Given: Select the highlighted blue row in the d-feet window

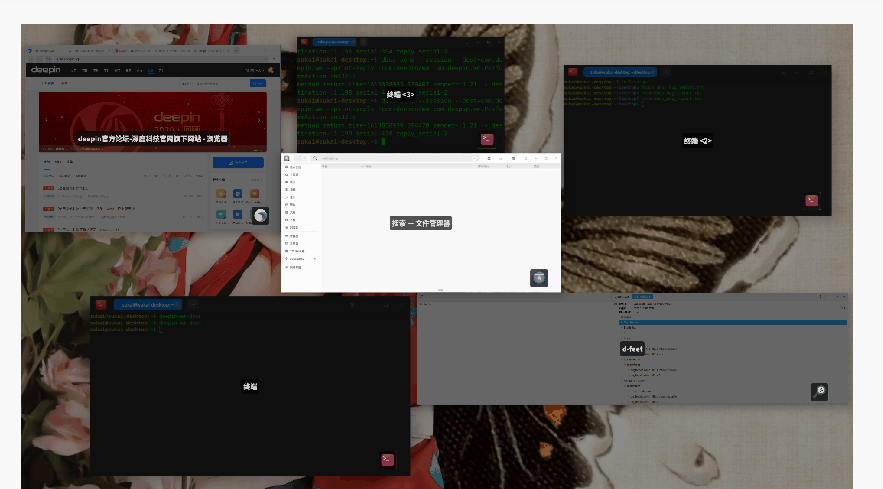Looking at the screenshot, I should 733,322.
